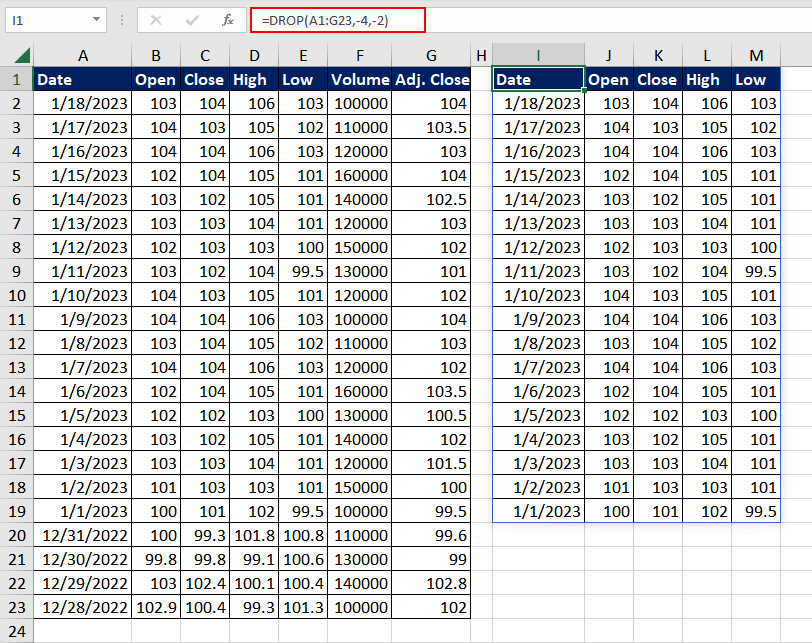
Task: Select row header 1
Action: [19, 79]
